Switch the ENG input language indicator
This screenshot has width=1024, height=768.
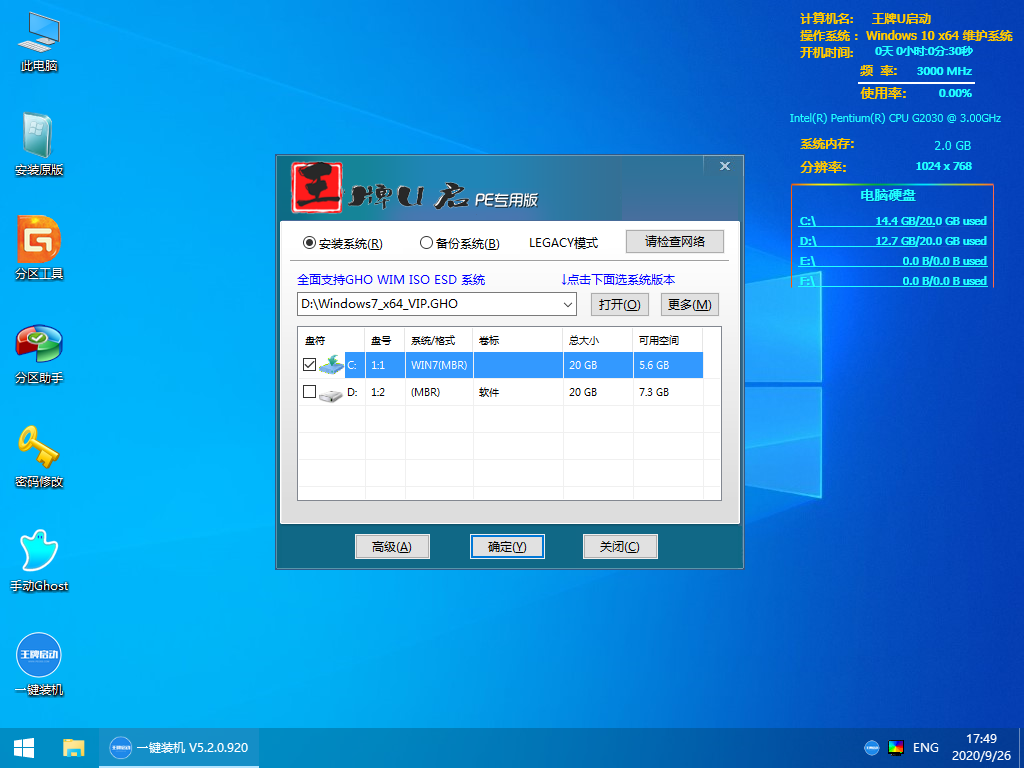point(925,748)
